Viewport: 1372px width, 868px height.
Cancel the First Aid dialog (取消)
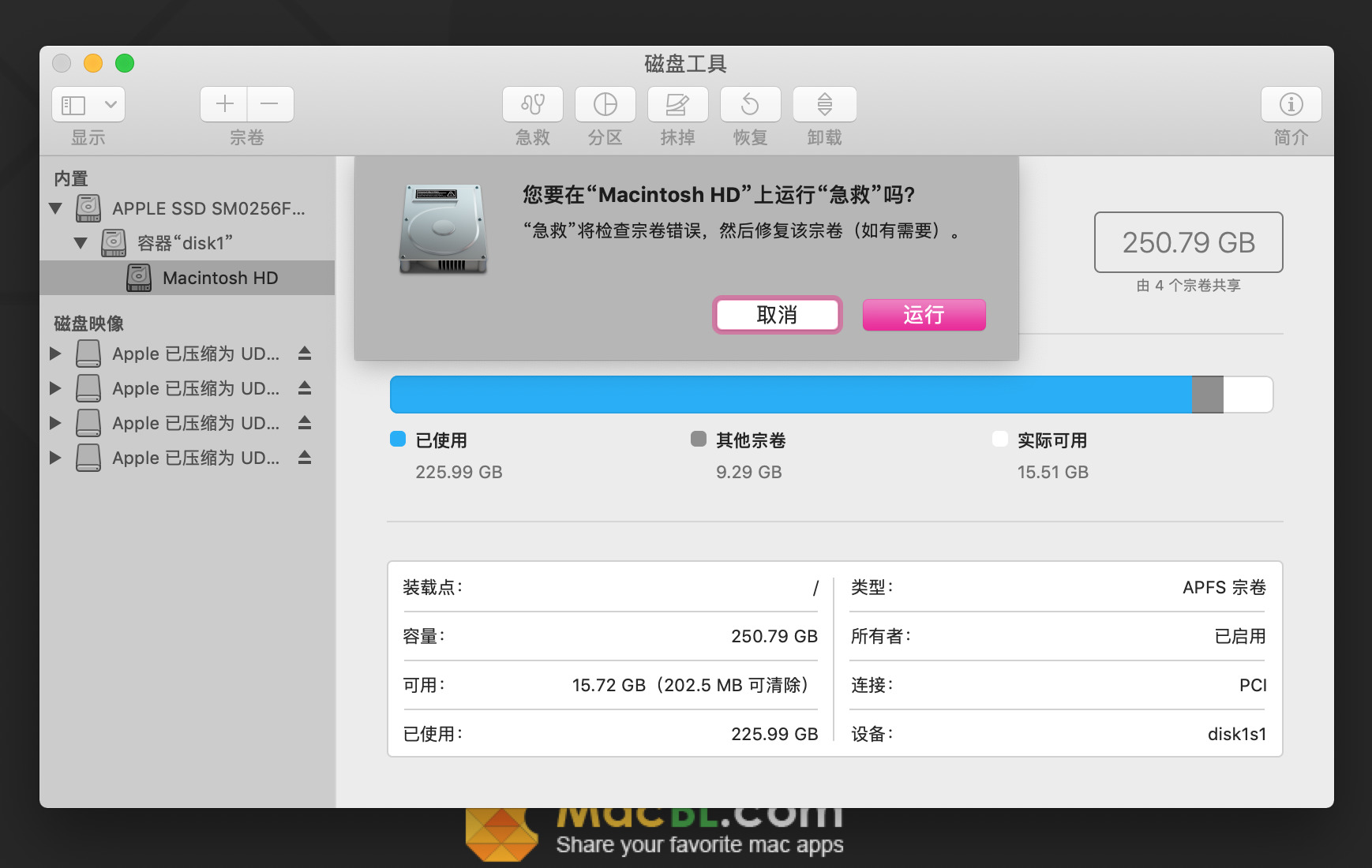[x=778, y=315]
